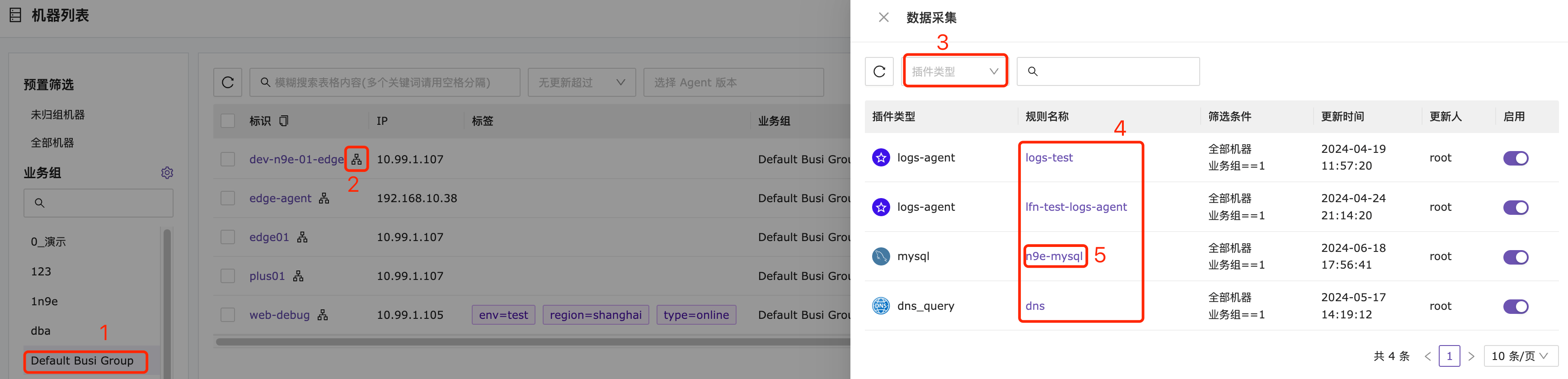1568x379 pixels.
Task: Open web-debug machine link
Action: (279, 315)
